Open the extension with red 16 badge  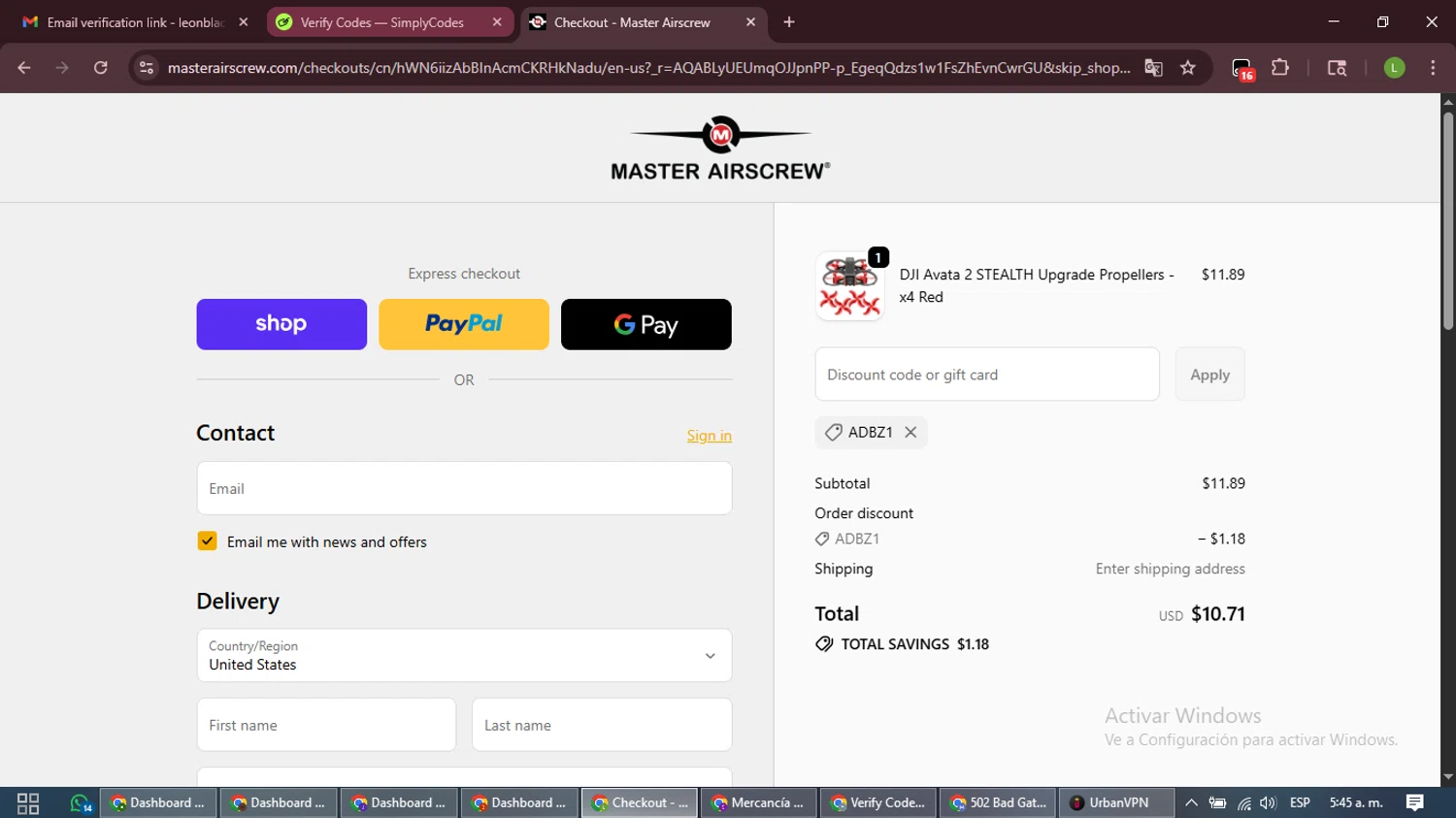click(x=1242, y=69)
